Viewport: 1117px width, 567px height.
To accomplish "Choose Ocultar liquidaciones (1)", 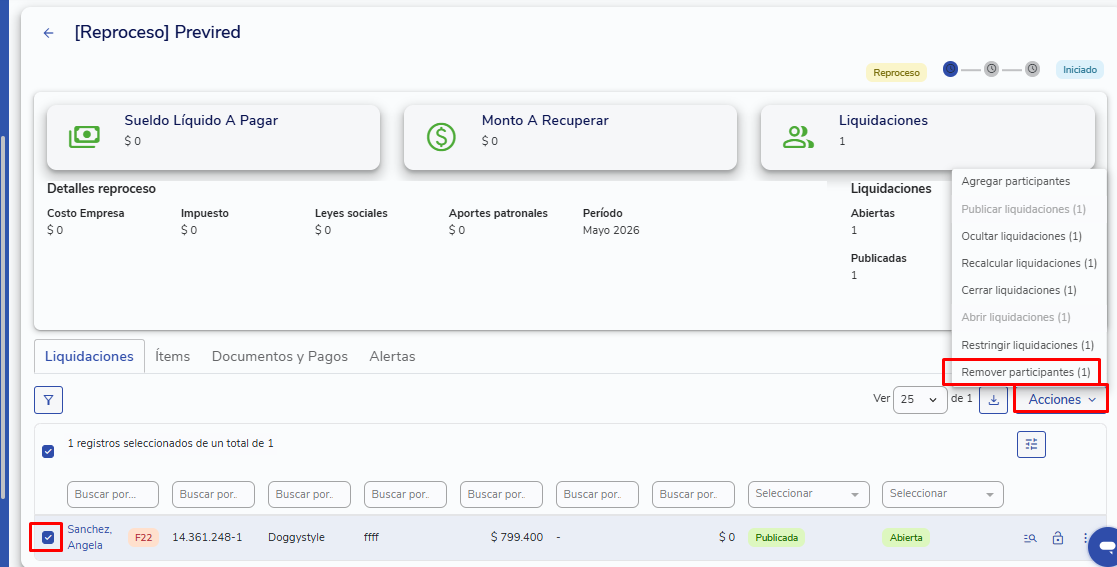I will click(x=1022, y=236).
